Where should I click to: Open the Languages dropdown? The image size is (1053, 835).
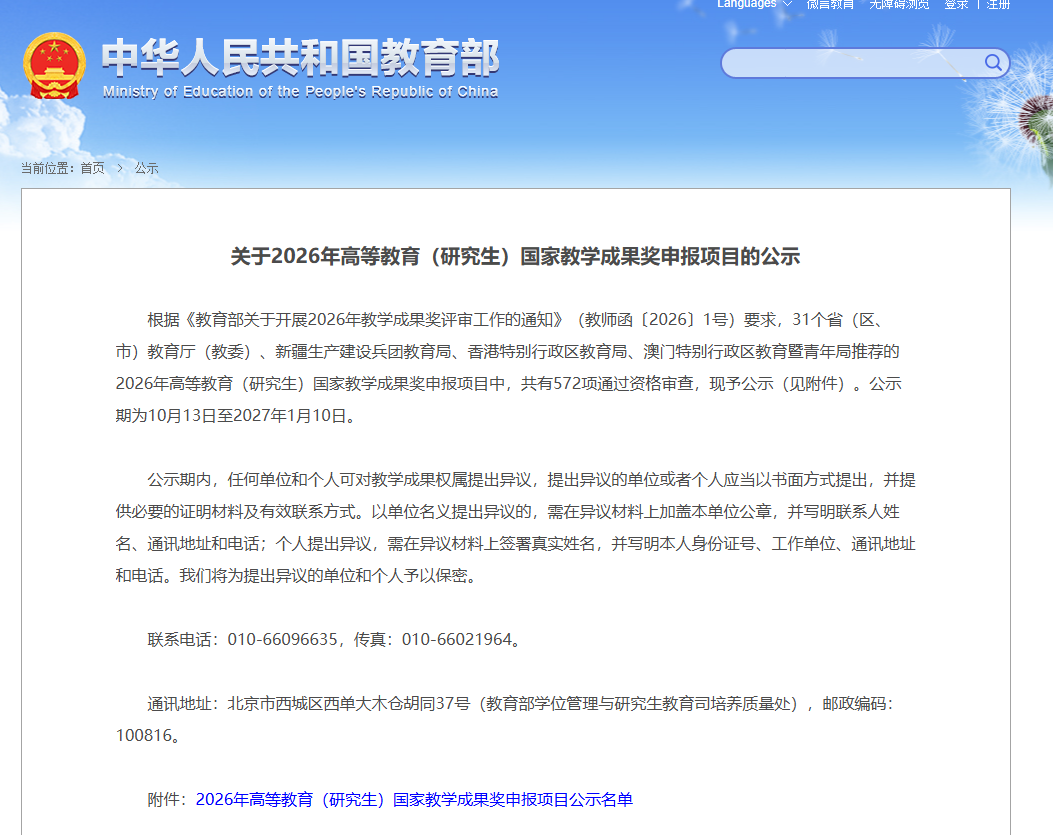[754, 4]
